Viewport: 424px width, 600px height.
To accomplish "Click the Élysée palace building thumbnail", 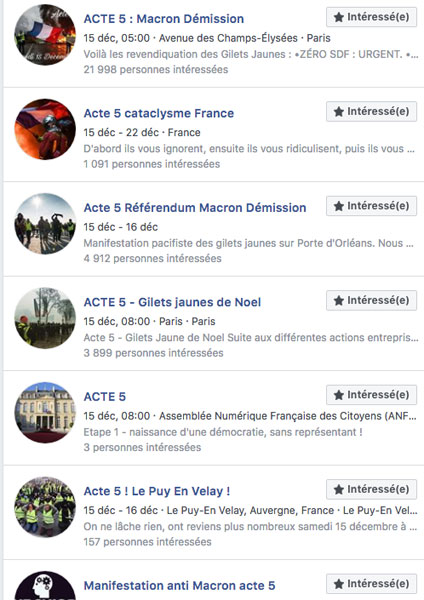I will (45, 412).
